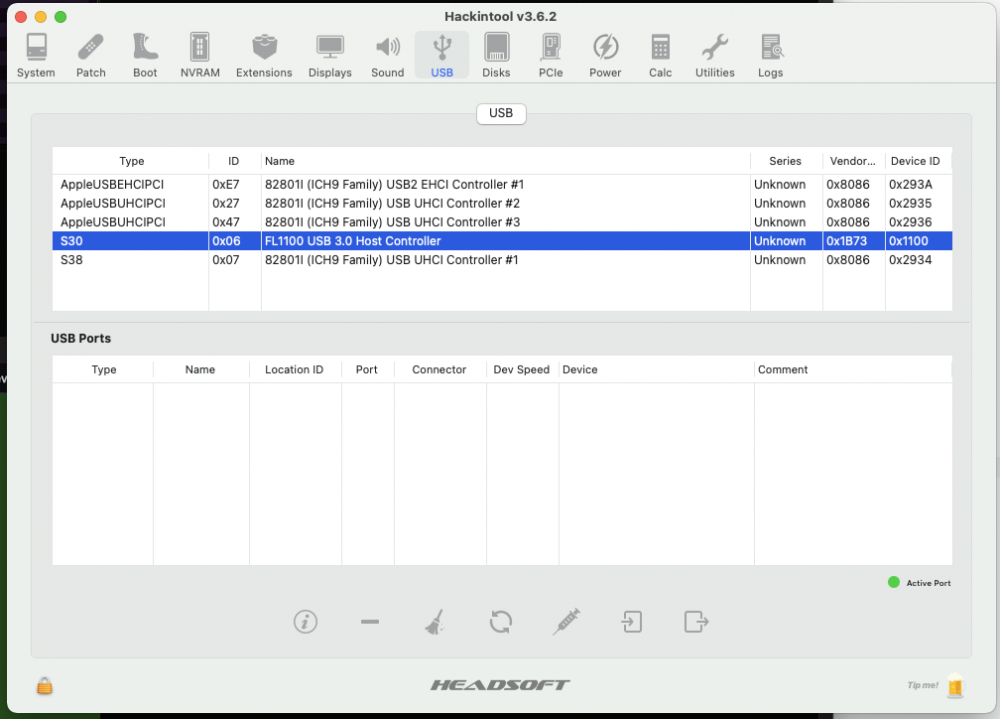
Task: Click the yellow minimize window button
Action: (41, 17)
